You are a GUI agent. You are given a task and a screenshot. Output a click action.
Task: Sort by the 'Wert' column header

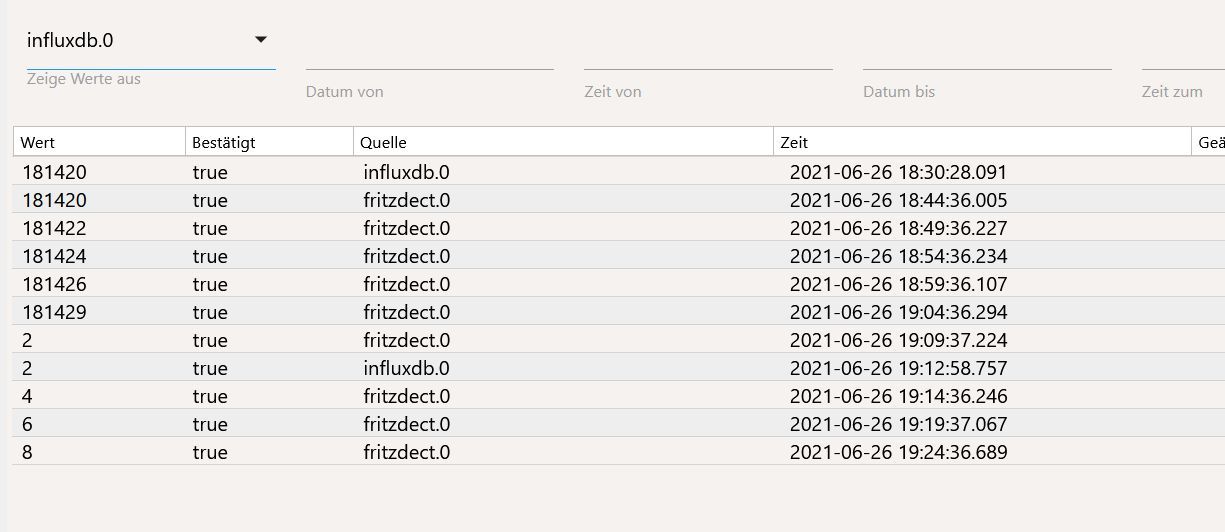click(99, 143)
